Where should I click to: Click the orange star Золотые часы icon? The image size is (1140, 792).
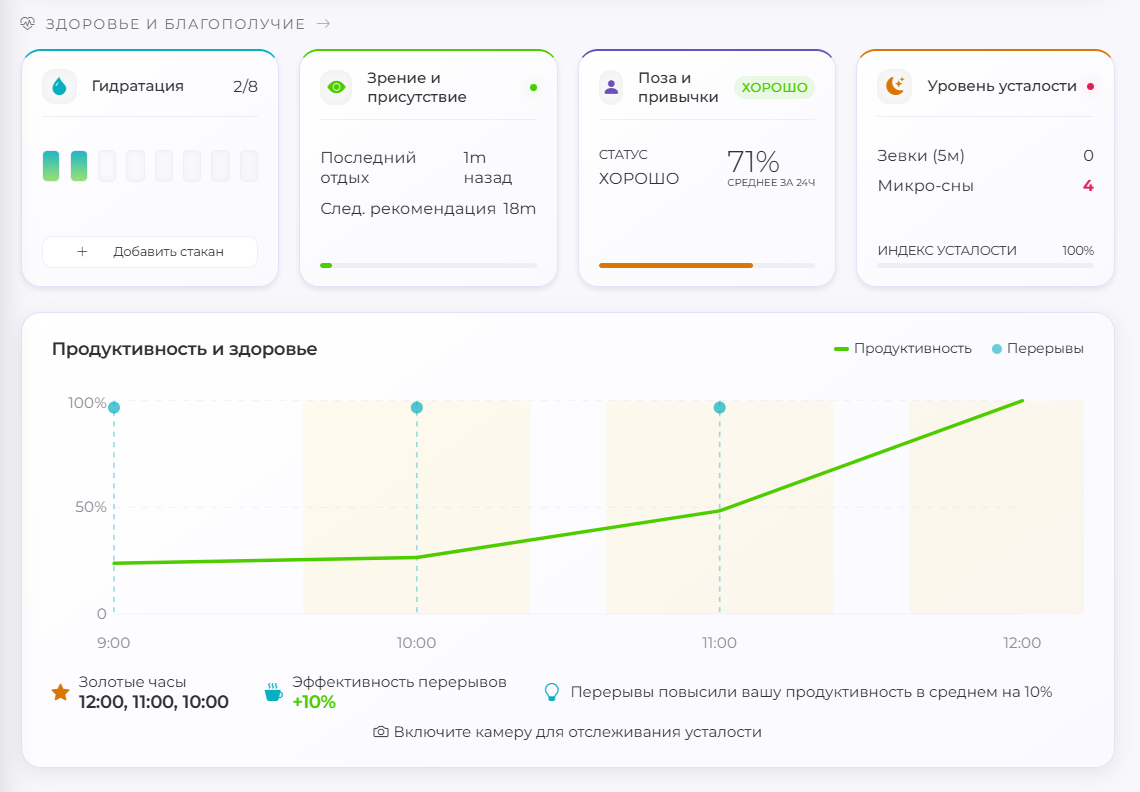(60, 692)
